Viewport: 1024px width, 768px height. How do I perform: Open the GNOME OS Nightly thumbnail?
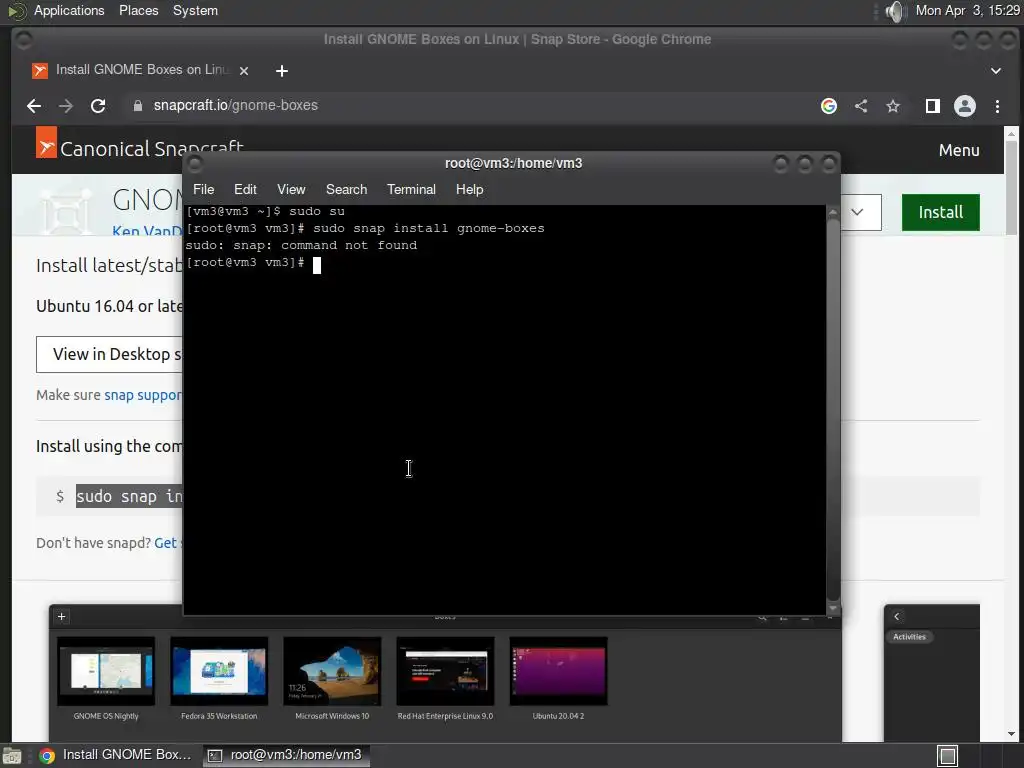point(106,671)
